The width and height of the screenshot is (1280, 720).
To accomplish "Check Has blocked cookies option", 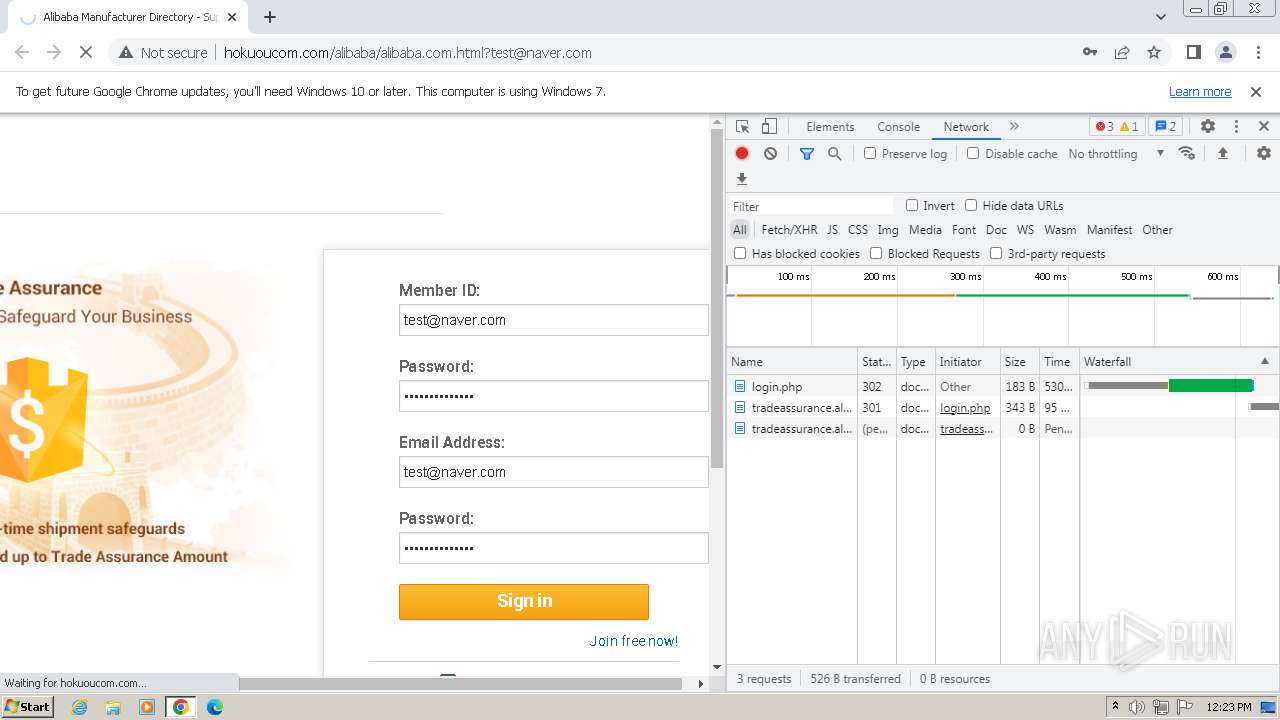I will pyautogui.click(x=740, y=254).
